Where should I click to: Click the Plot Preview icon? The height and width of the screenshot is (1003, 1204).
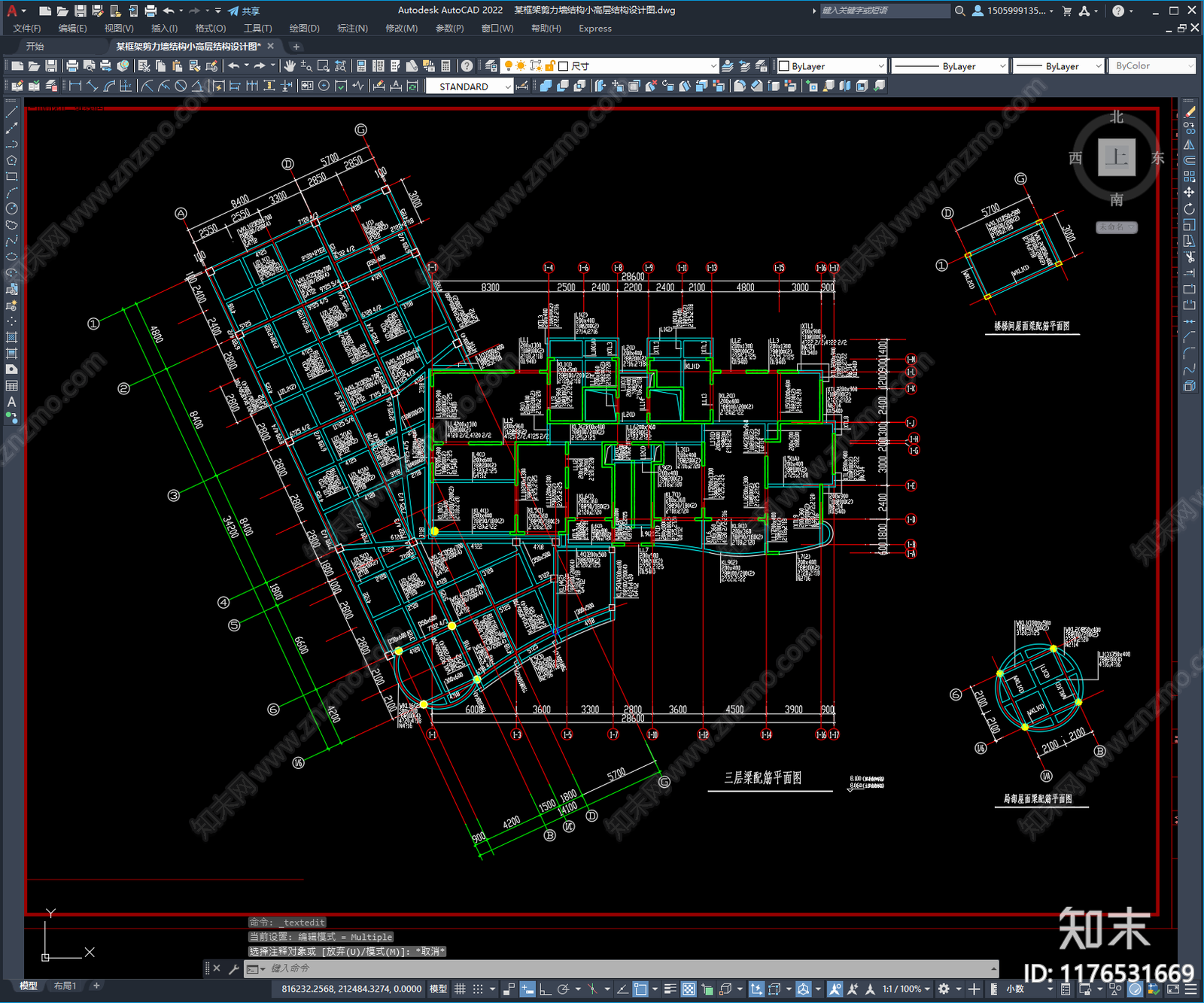(x=90, y=66)
